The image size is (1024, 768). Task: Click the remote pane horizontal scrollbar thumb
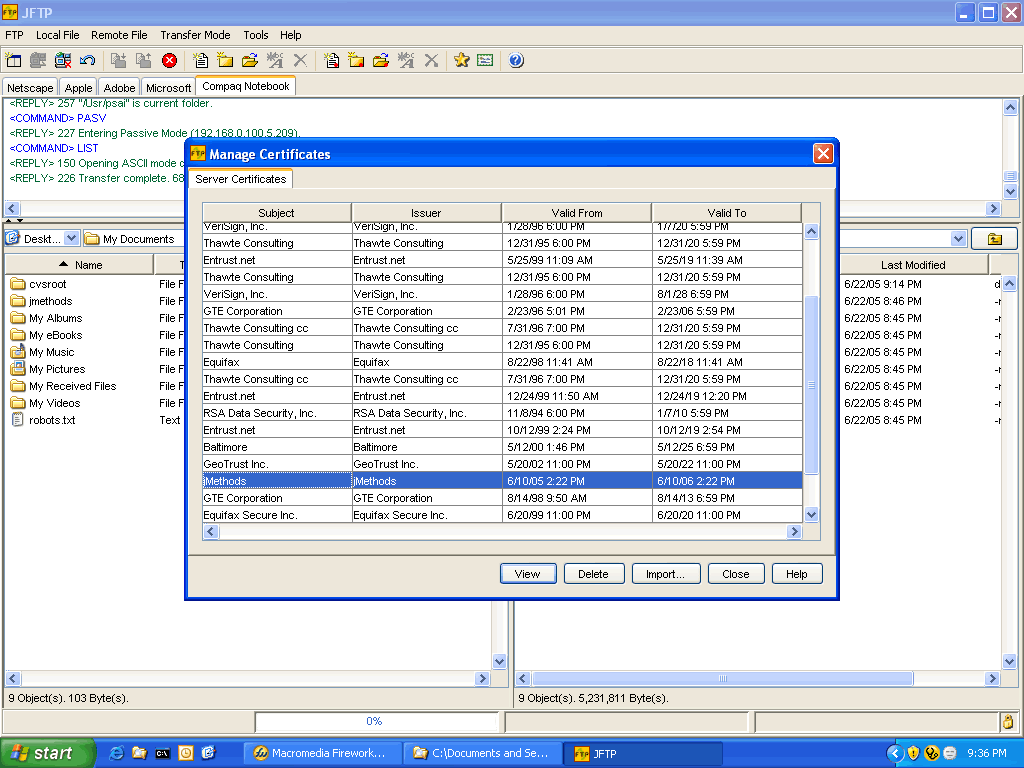click(x=722, y=679)
